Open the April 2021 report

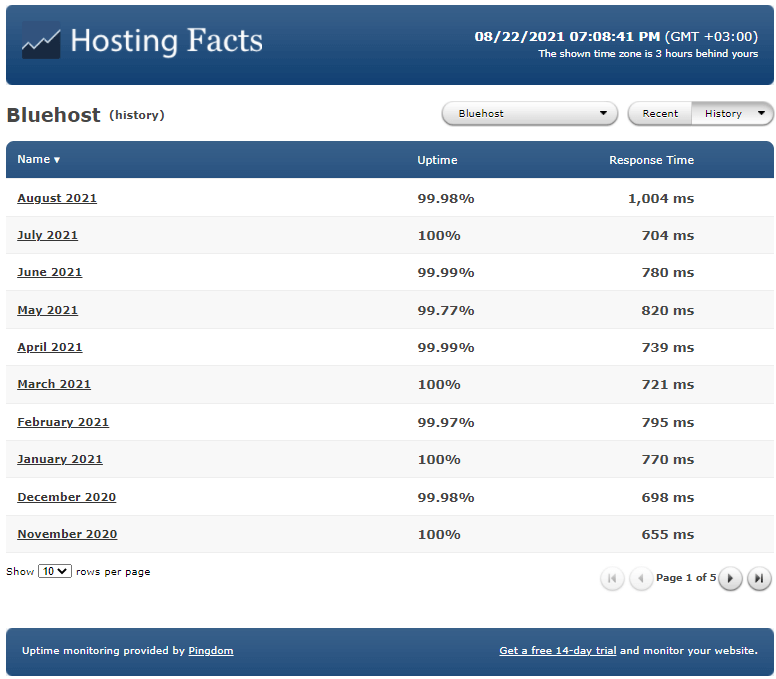(49, 347)
